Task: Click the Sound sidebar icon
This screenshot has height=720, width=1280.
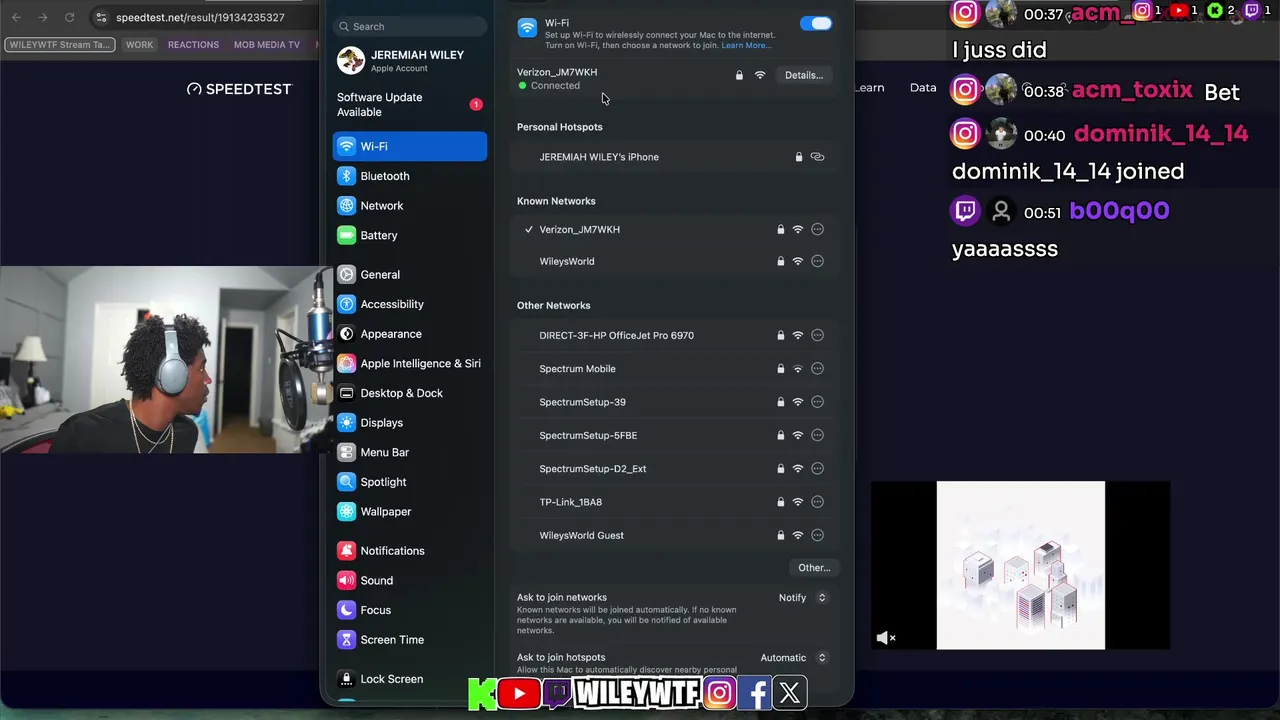Action: (346, 580)
